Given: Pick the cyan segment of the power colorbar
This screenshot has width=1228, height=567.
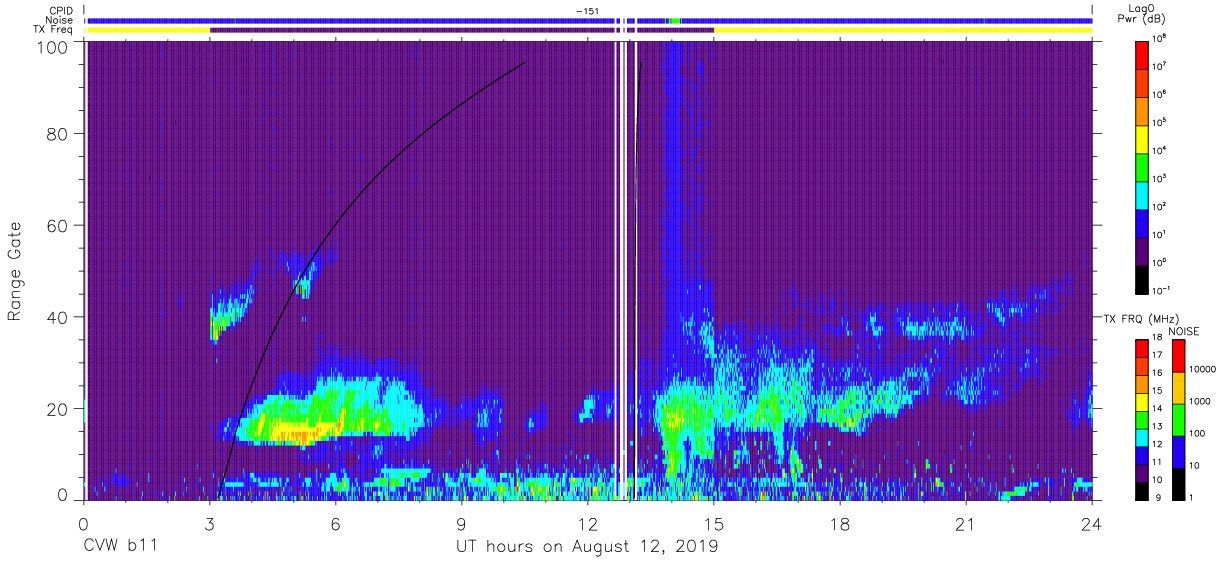Looking at the screenshot, I should (x=1142, y=195).
